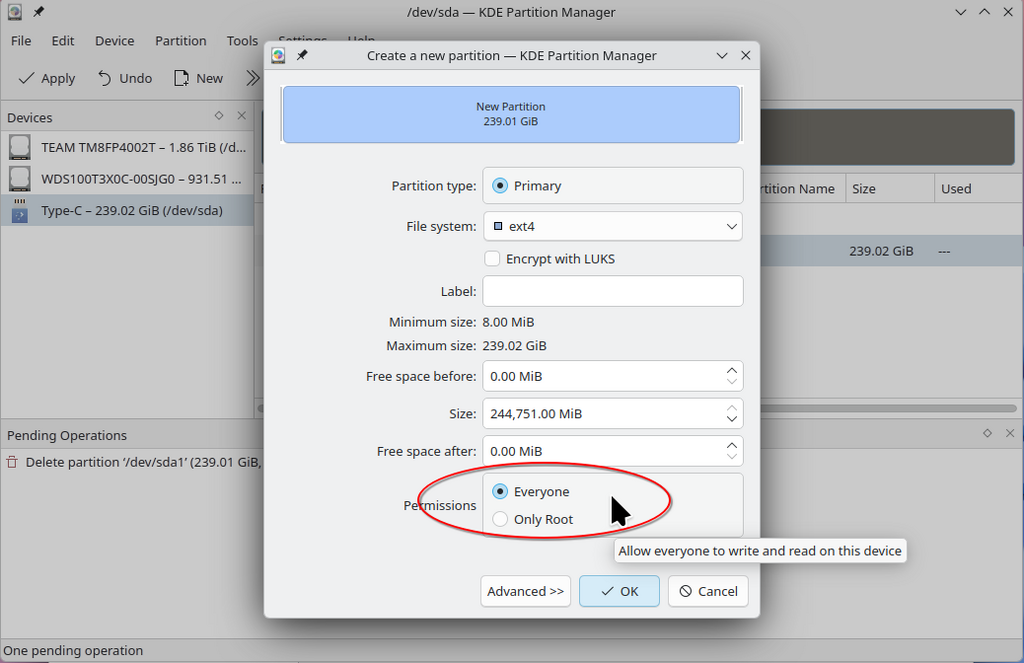The width and height of the screenshot is (1024, 663).
Task: Open the File menu
Action: [21, 40]
